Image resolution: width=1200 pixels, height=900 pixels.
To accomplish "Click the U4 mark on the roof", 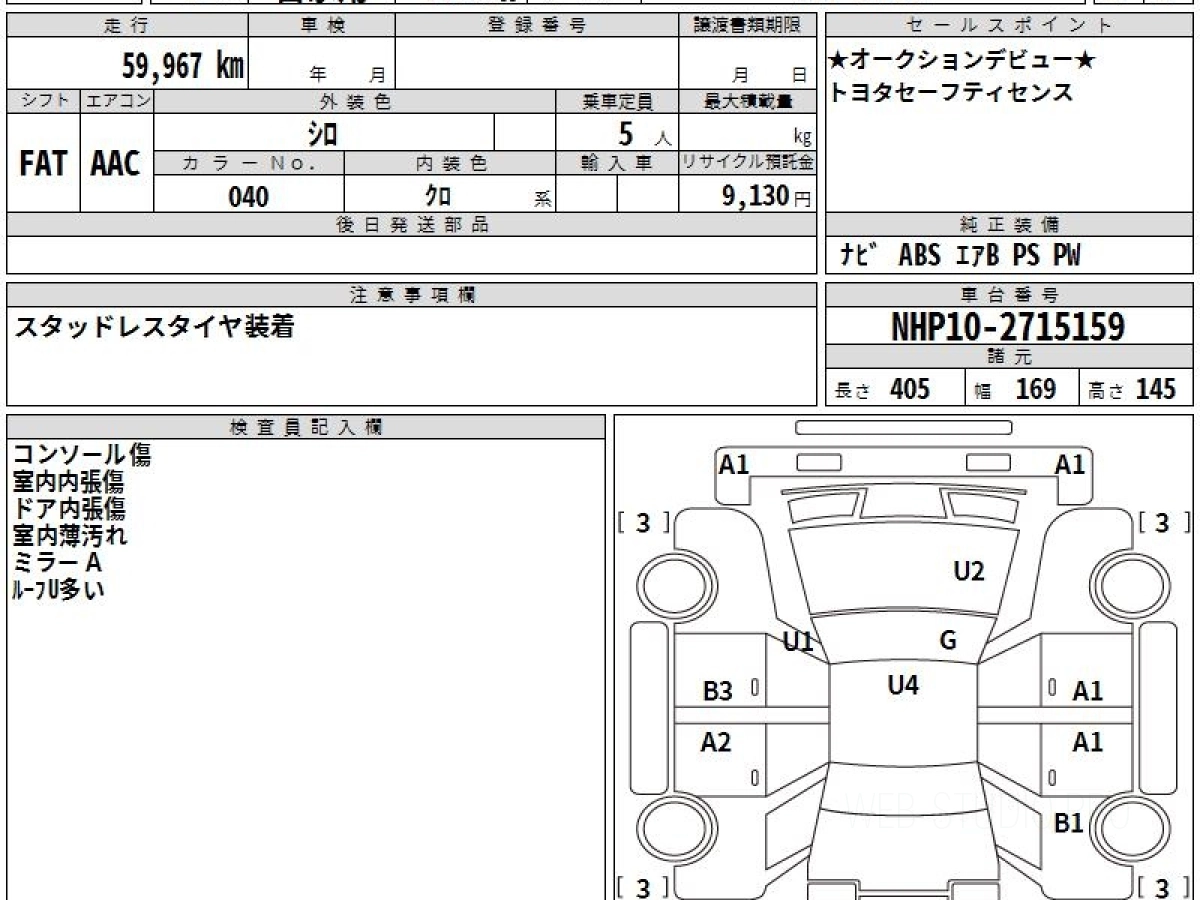I will (903, 685).
